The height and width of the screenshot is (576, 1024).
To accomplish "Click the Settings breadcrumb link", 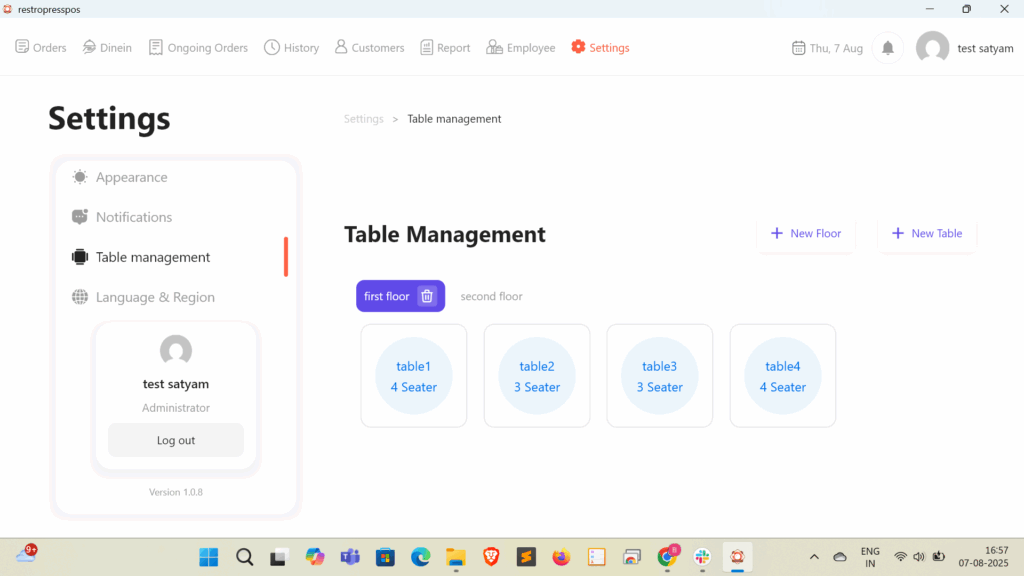I will (364, 119).
